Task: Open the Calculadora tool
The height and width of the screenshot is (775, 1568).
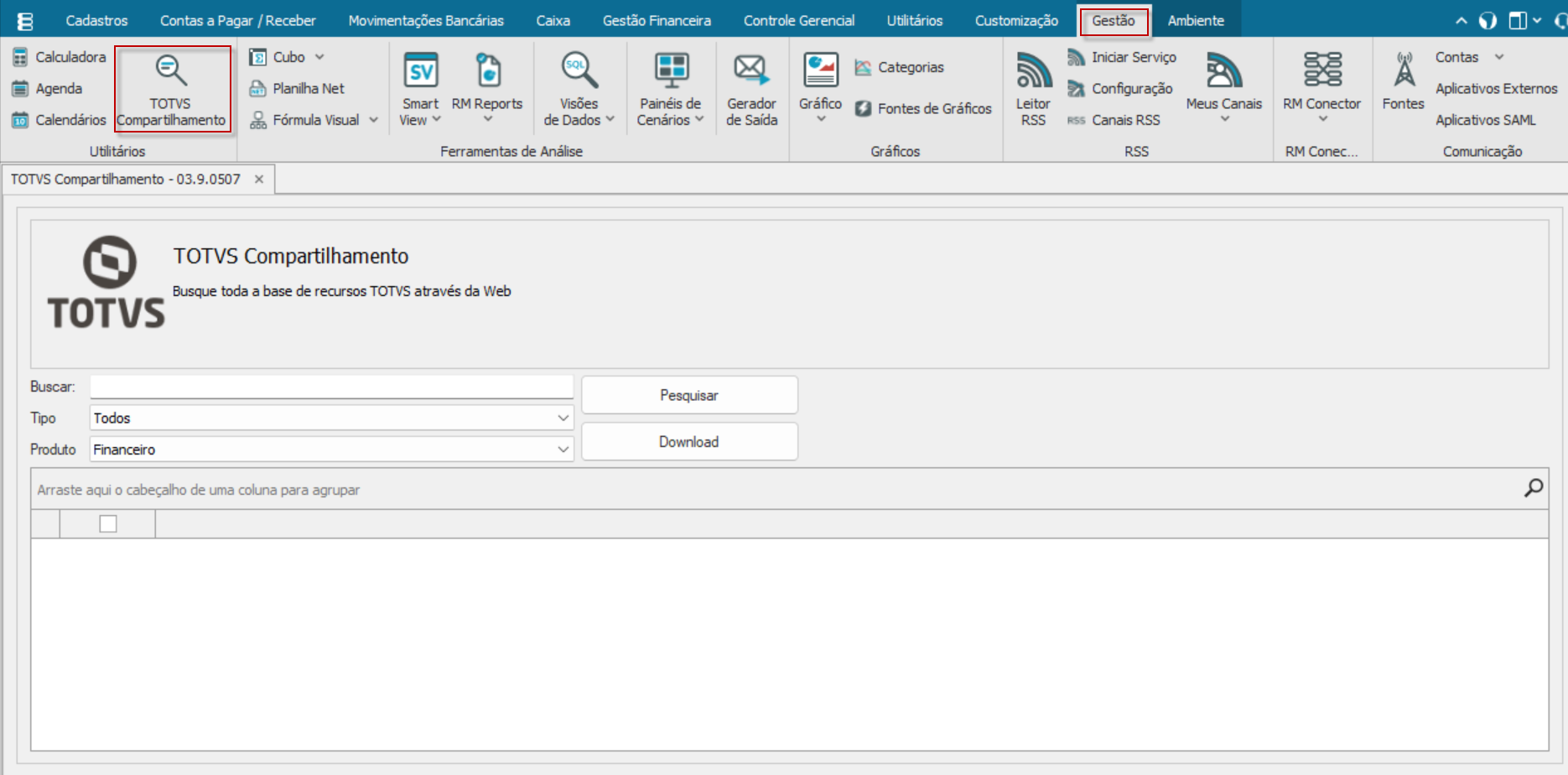Action: 60,57
